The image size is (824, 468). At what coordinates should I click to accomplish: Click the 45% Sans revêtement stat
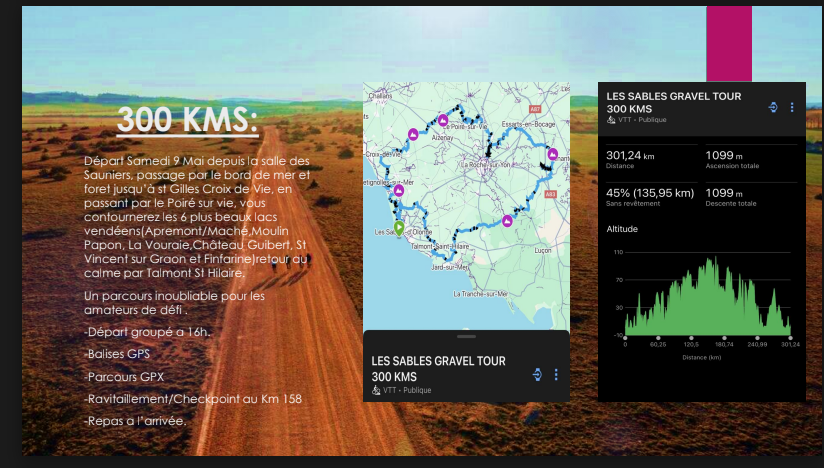coord(650,197)
